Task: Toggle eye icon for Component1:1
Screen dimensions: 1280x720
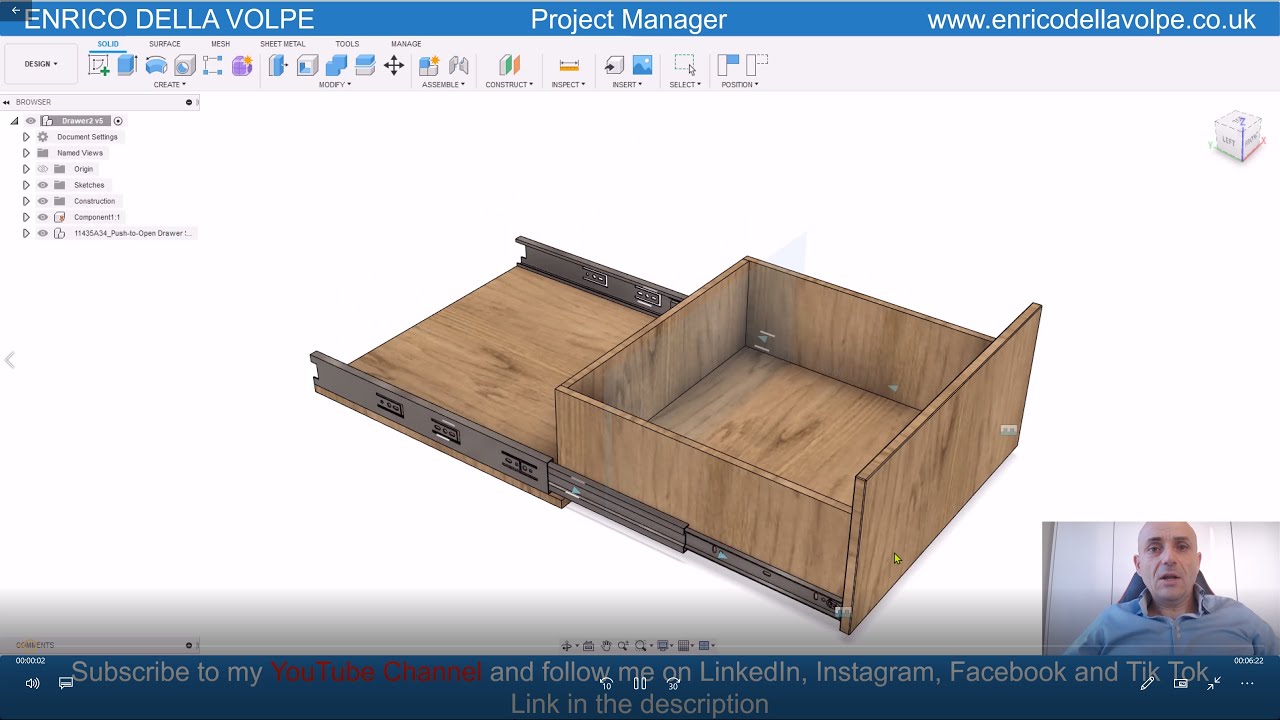Action: 43,217
